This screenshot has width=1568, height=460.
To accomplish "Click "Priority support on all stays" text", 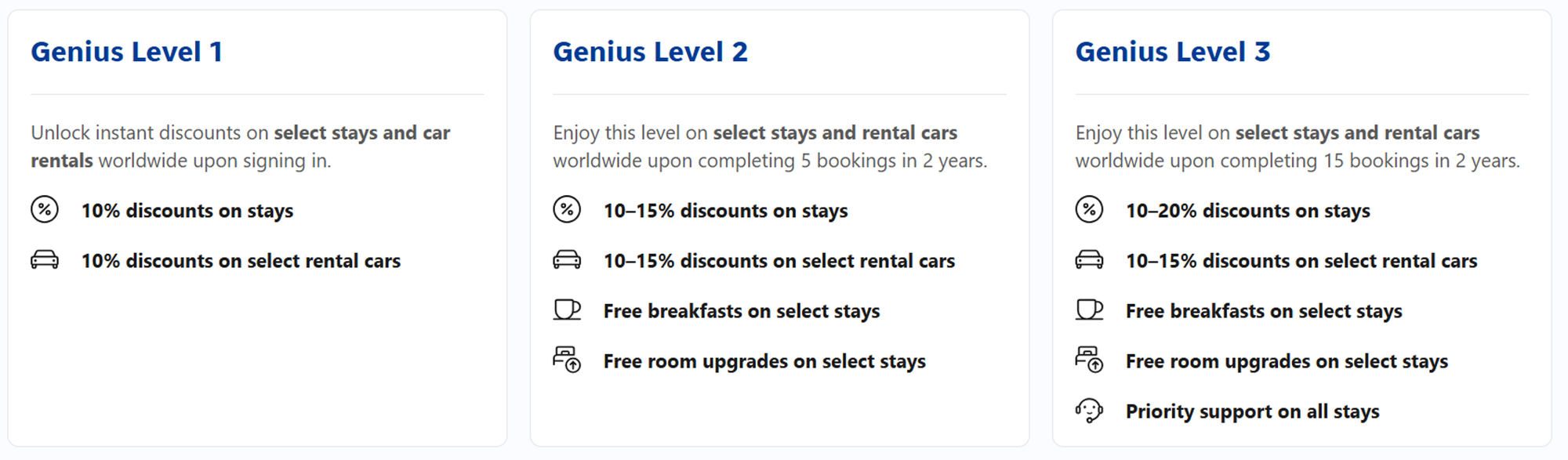I will tap(1252, 411).
